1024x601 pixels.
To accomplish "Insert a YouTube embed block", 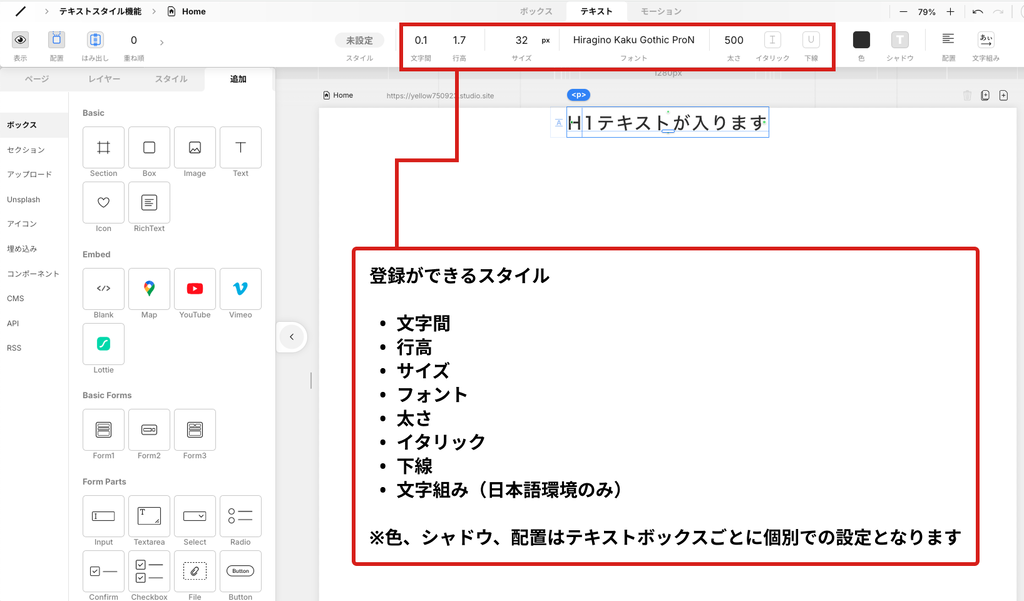I will 195,289.
